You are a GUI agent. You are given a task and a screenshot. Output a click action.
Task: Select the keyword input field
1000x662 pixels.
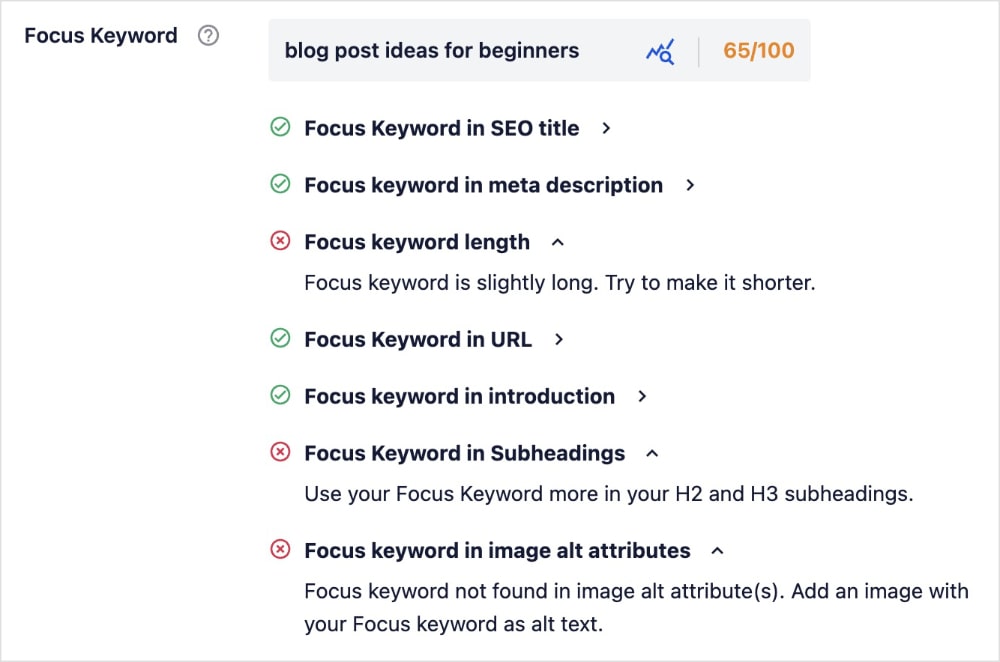point(432,50)
